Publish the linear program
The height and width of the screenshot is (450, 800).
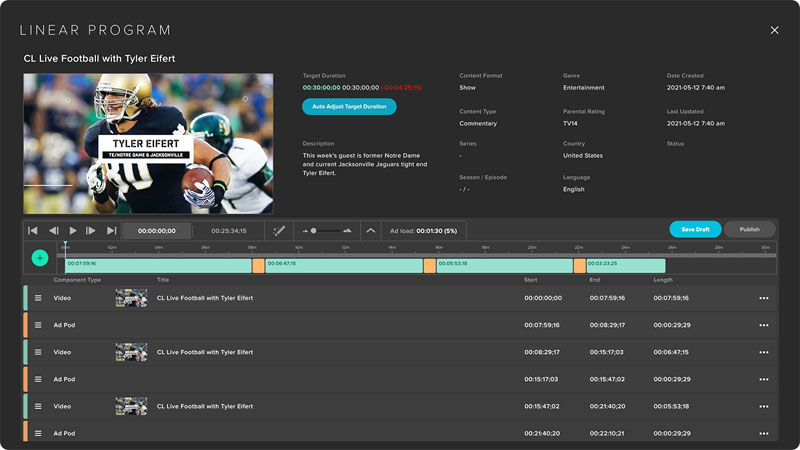749,229
